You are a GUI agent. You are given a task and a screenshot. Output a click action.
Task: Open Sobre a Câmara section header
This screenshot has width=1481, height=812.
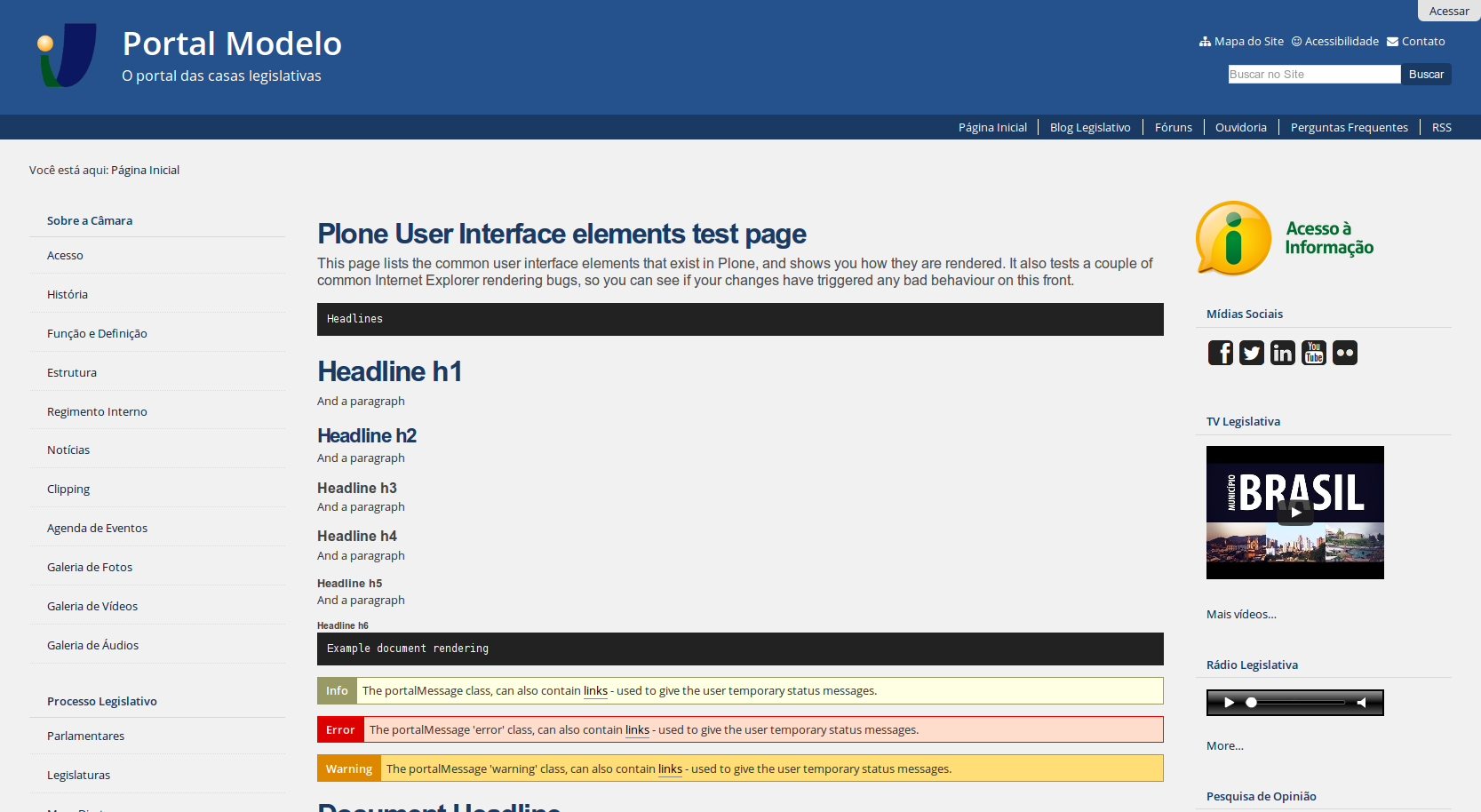[x=90, y=220]
